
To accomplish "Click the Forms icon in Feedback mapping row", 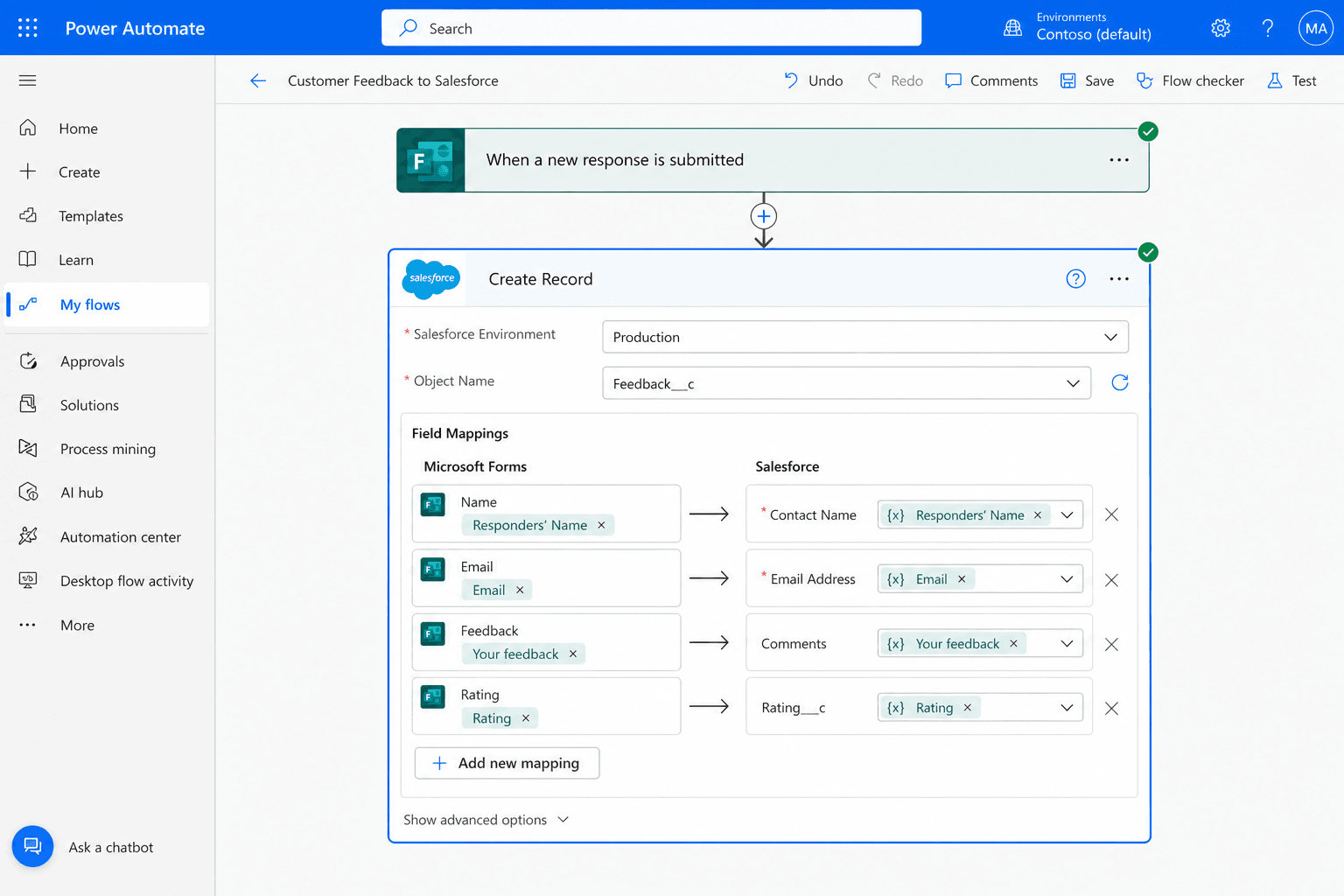I will [x=433, y=633].
